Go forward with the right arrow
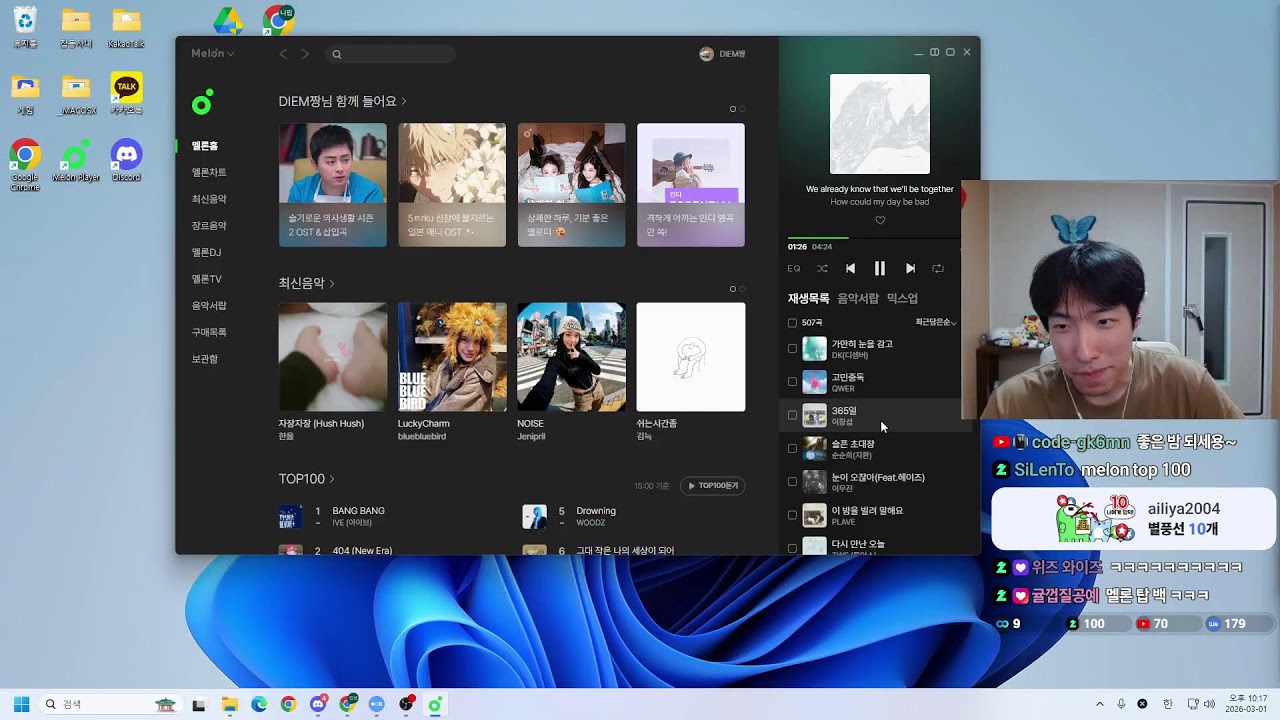 pos(305,54)
